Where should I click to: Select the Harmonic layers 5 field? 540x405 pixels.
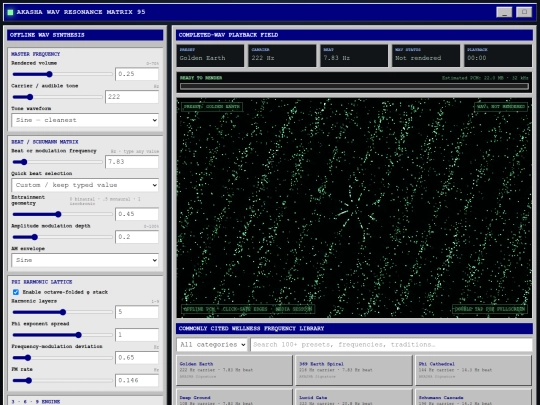pyautogui.click(x=137, y=312)
